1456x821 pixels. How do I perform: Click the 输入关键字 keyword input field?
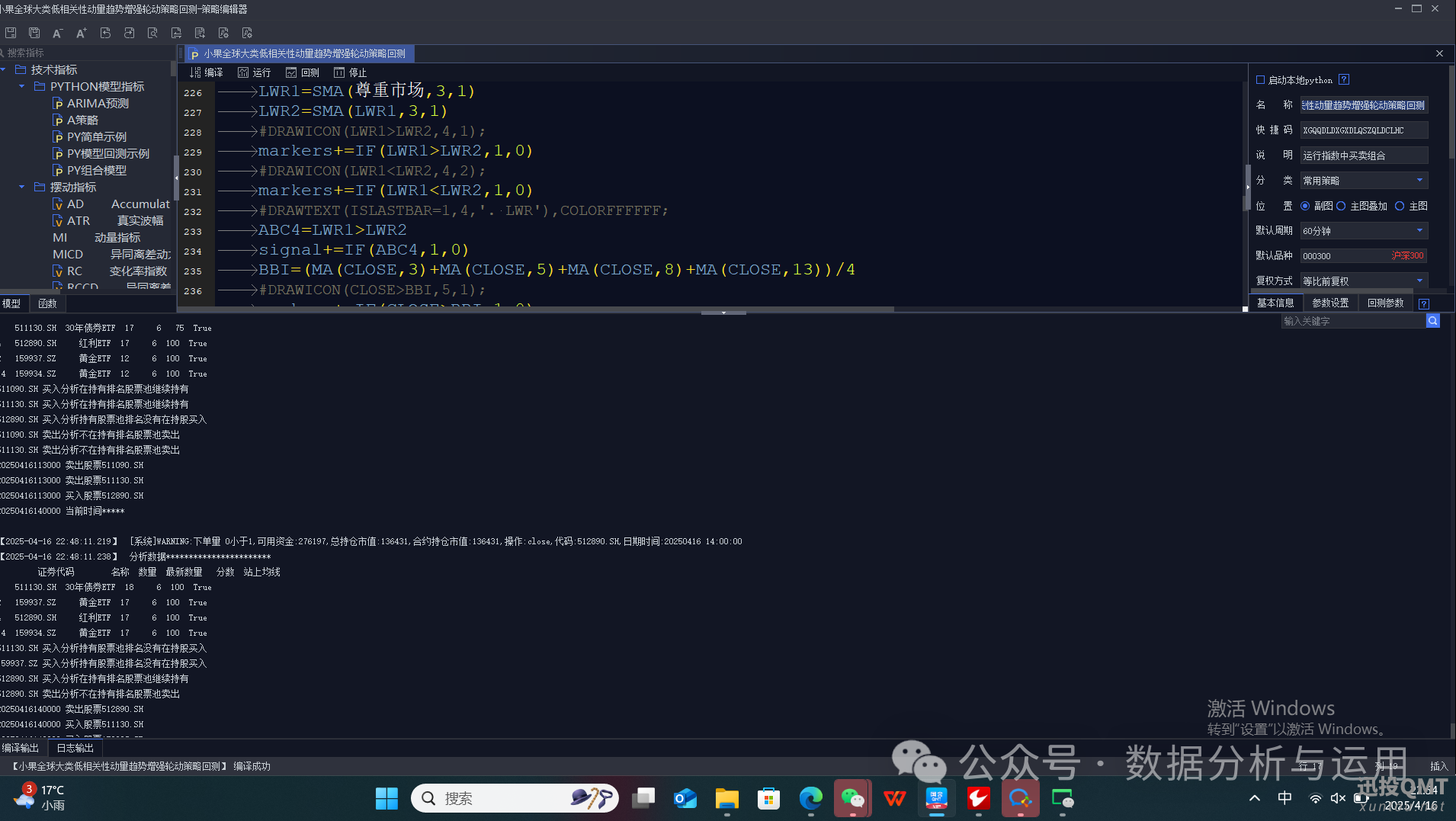(x=1353, y=321)
